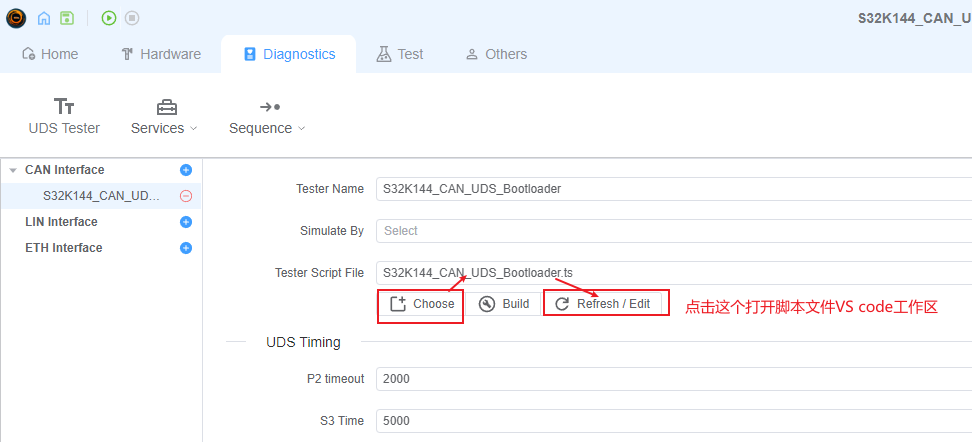Click the home icon in title bar
This screenshot has height=442, width=972.
pos(44,18)
